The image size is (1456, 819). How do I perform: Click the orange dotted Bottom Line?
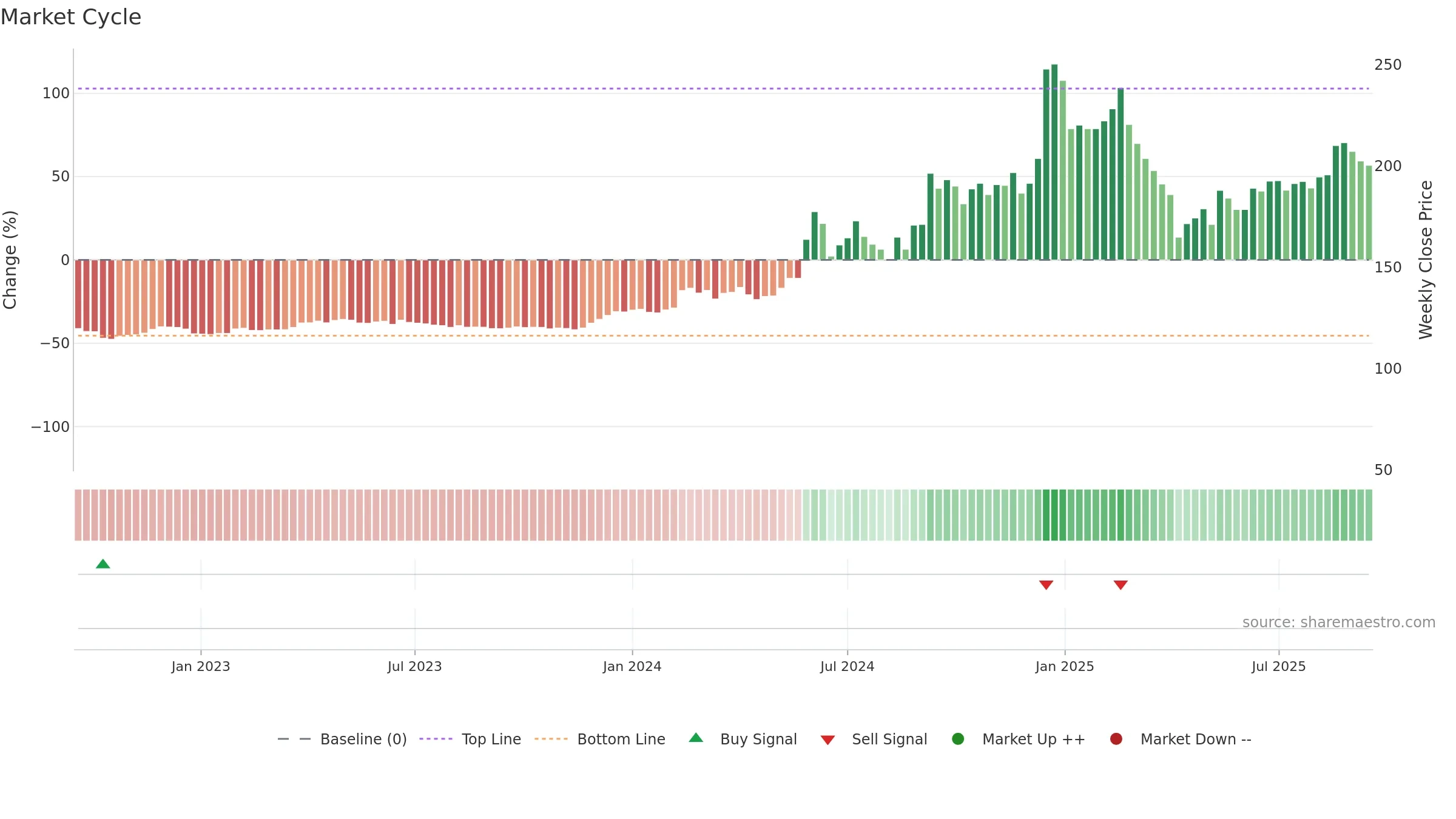723,335
